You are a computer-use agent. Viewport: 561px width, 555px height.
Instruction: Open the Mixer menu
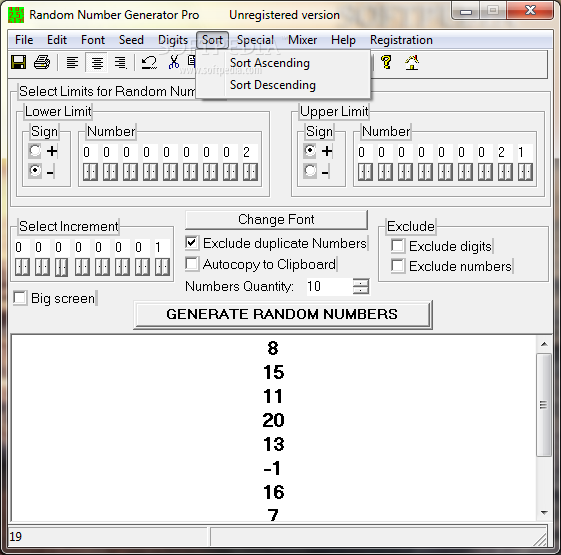(303, 40)
